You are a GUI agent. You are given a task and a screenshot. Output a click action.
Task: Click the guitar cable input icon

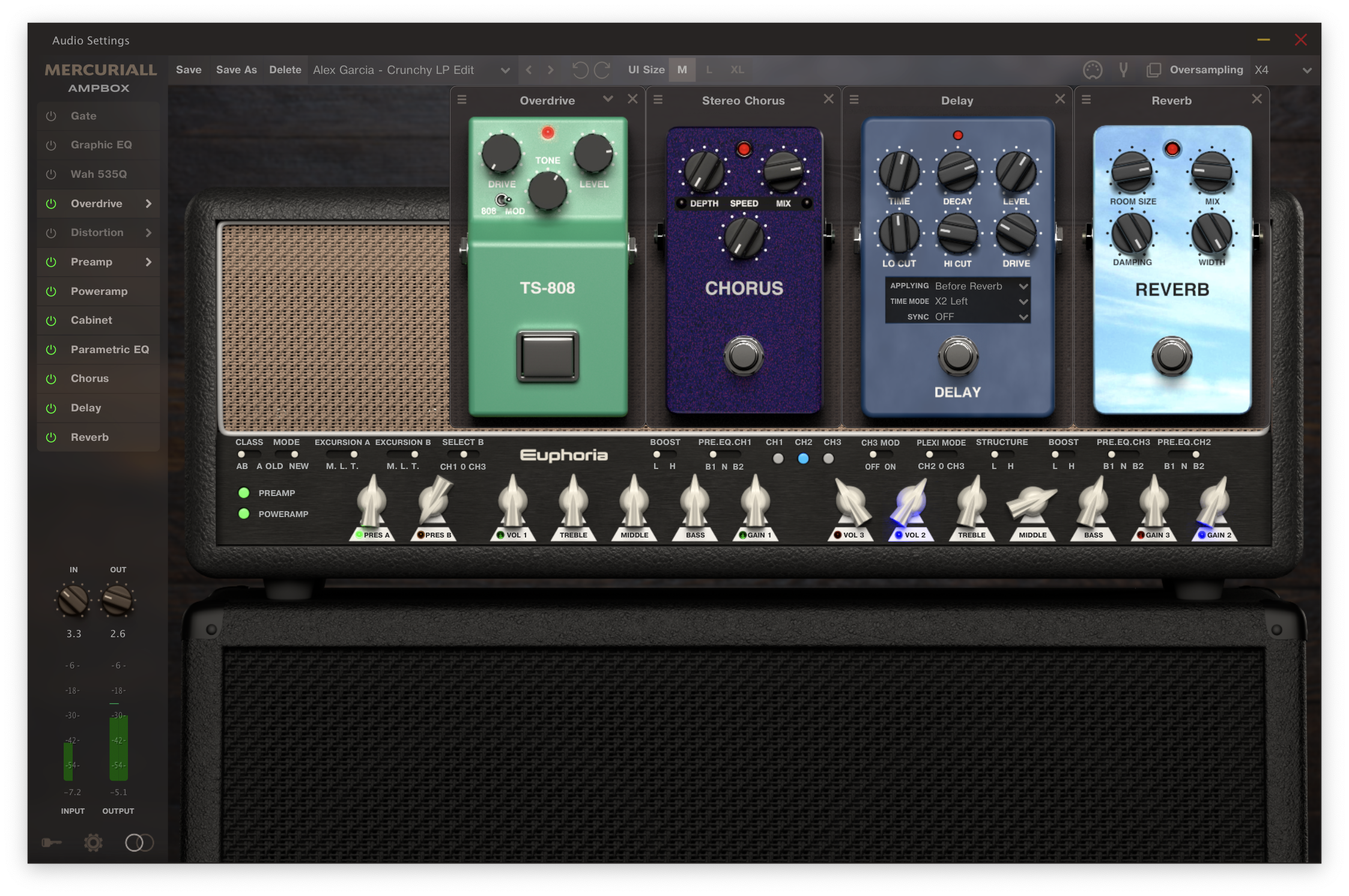tap(52, 843)
